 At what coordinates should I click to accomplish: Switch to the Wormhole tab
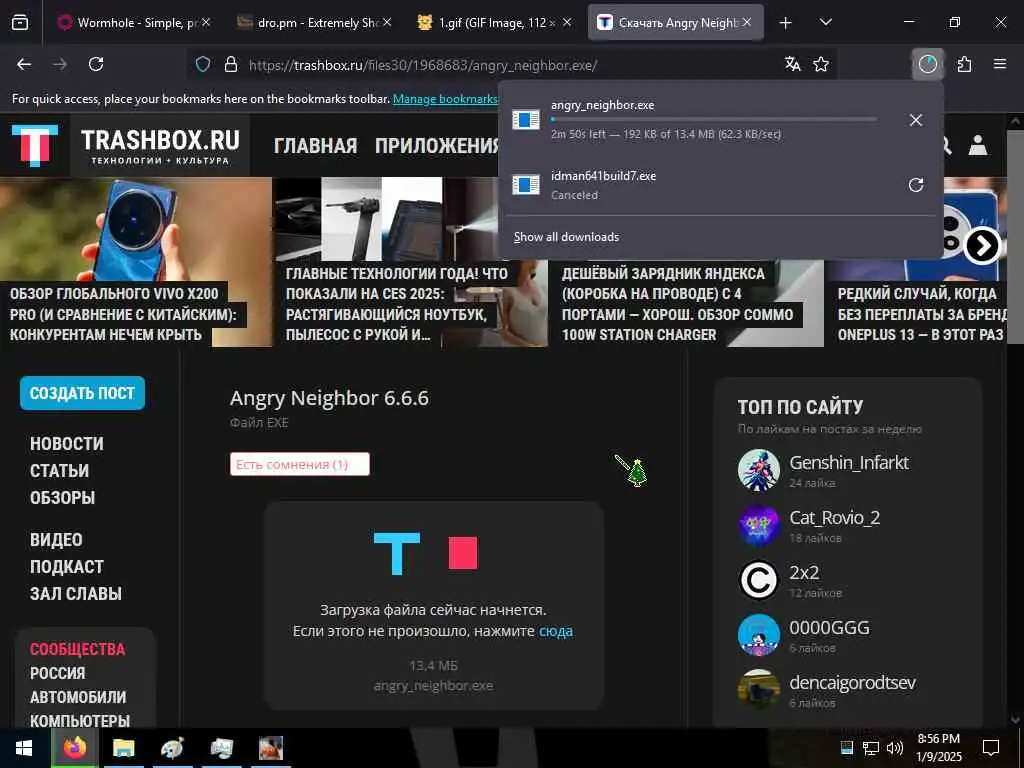pos(134,22)
